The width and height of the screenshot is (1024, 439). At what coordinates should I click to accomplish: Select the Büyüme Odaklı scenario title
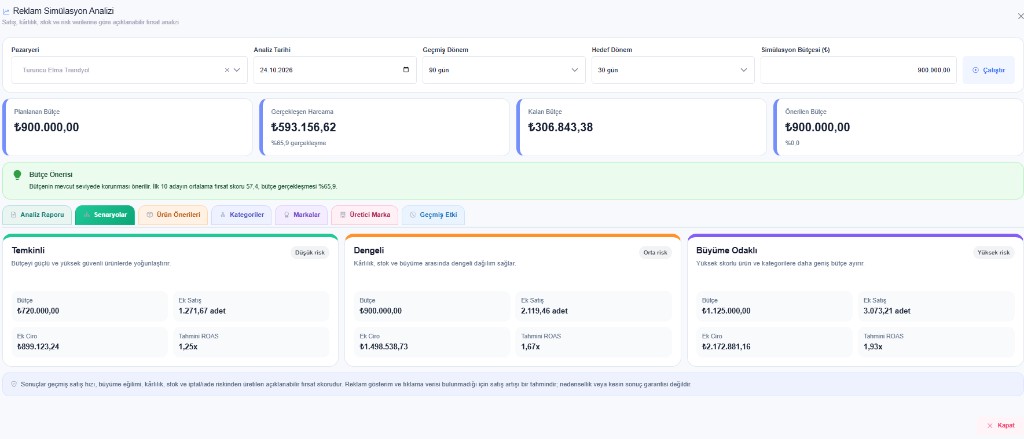coord(727,251)
